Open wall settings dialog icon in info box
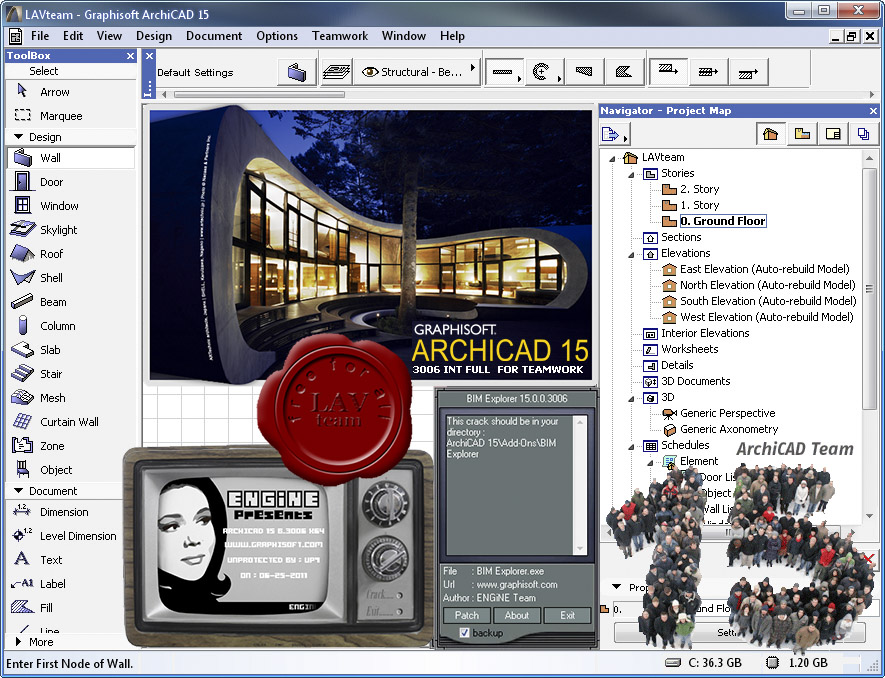This screenshot has height=678, width=885. click(x=297, y=72)
